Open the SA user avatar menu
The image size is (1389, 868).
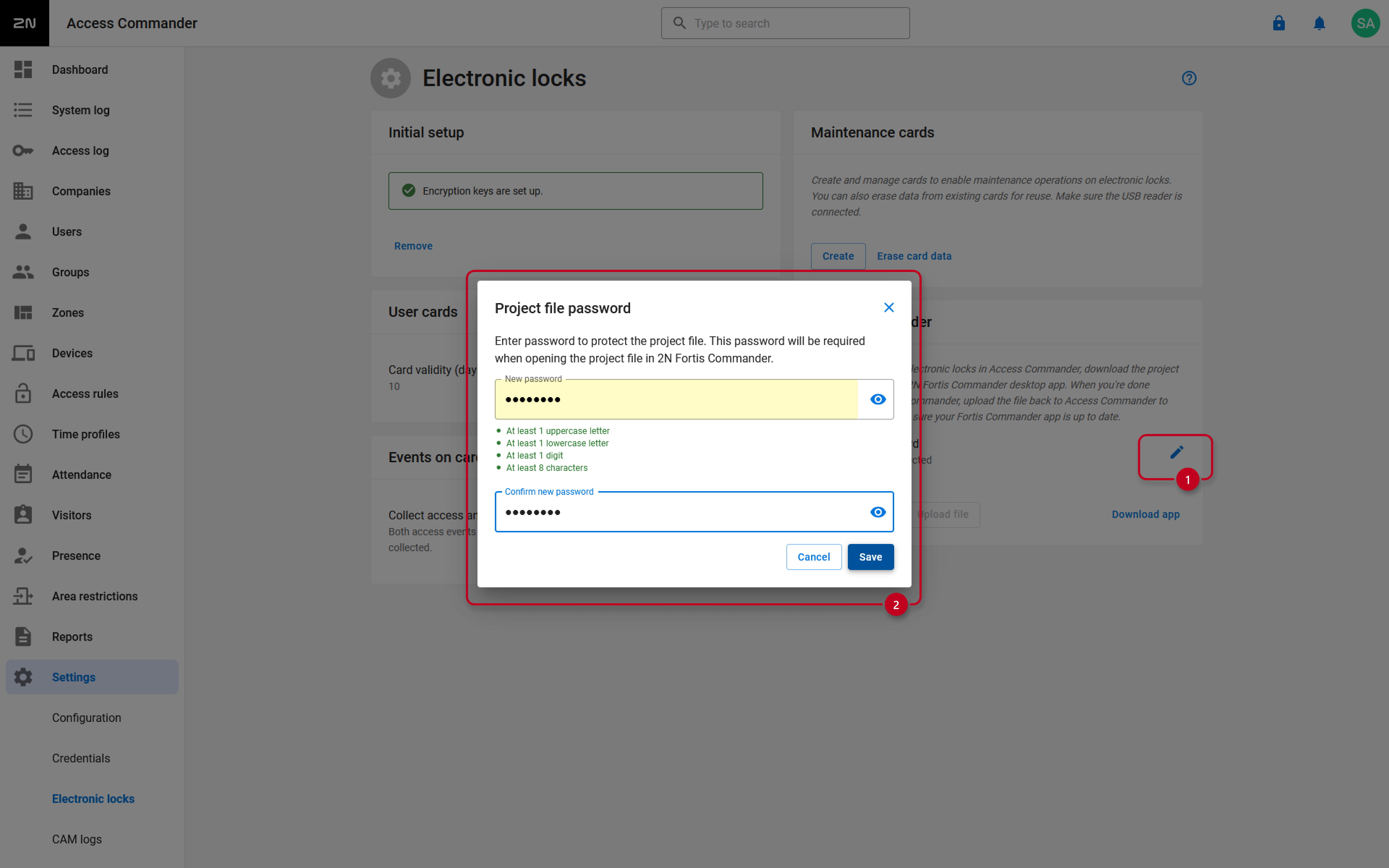(1365, 23)
